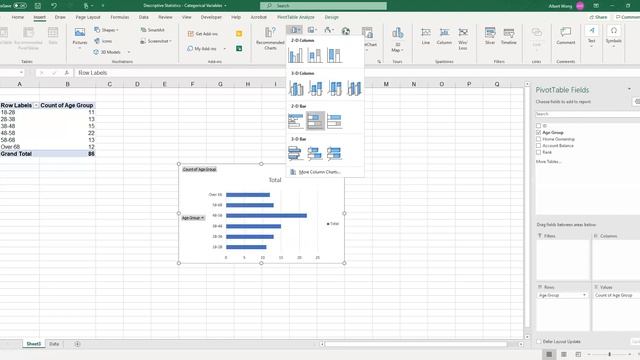Toggle the AutoSave switch

(x=20, y=6)
